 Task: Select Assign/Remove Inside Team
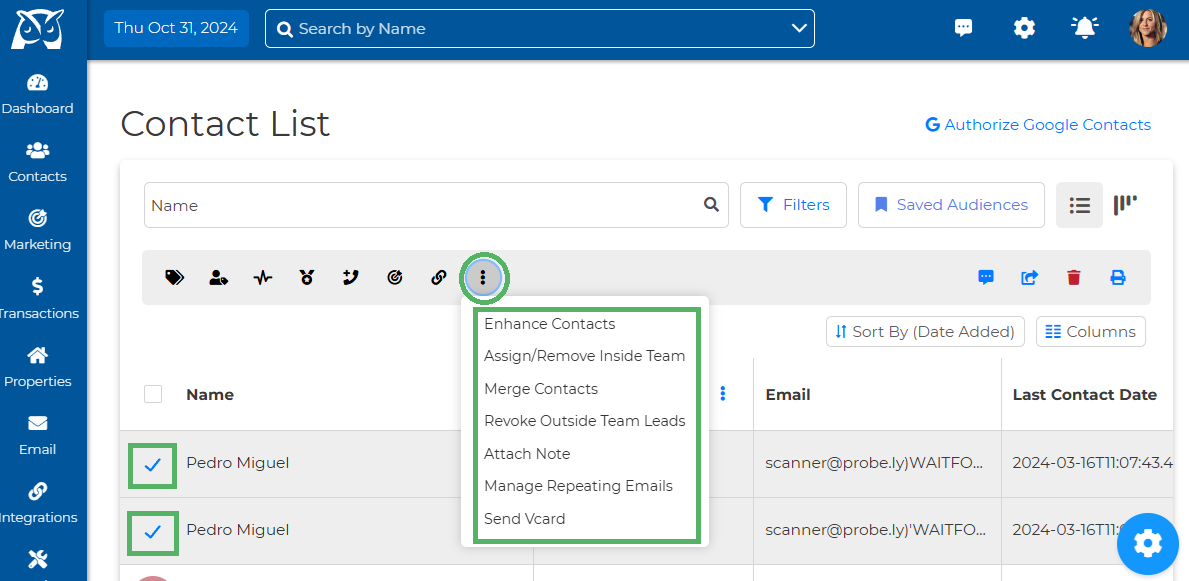click(585, 356)
